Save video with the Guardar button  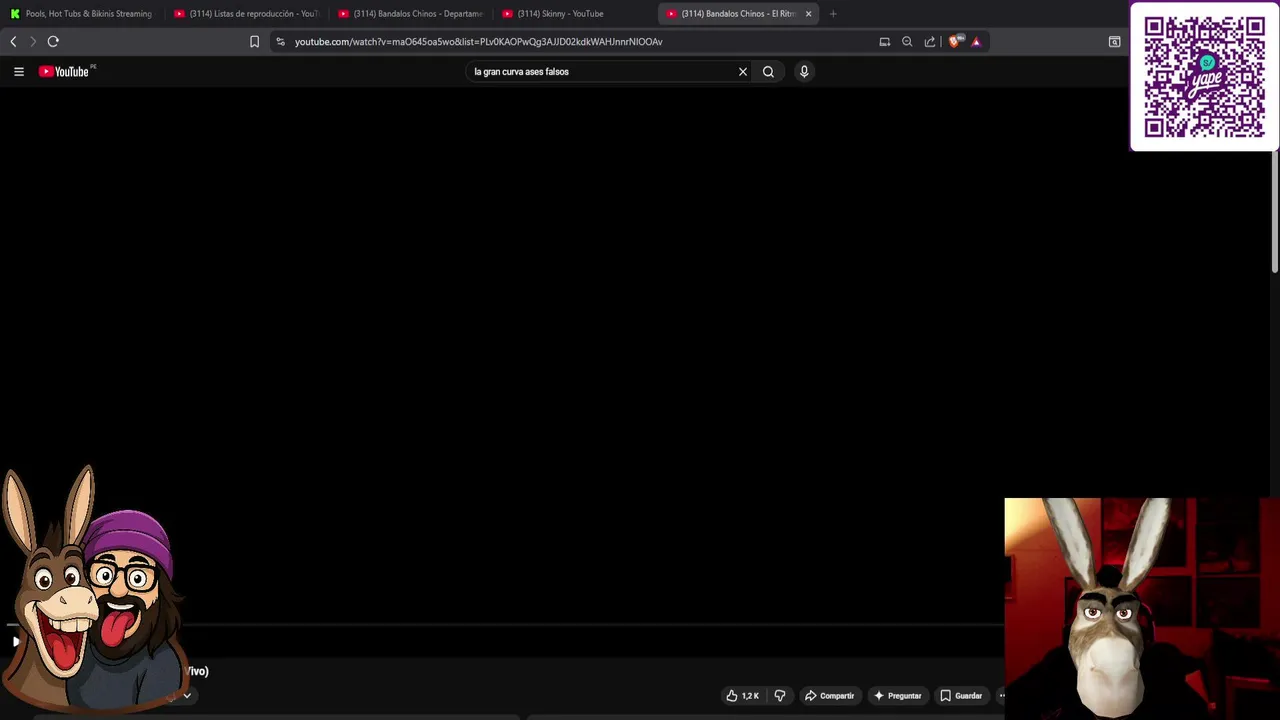961,695
